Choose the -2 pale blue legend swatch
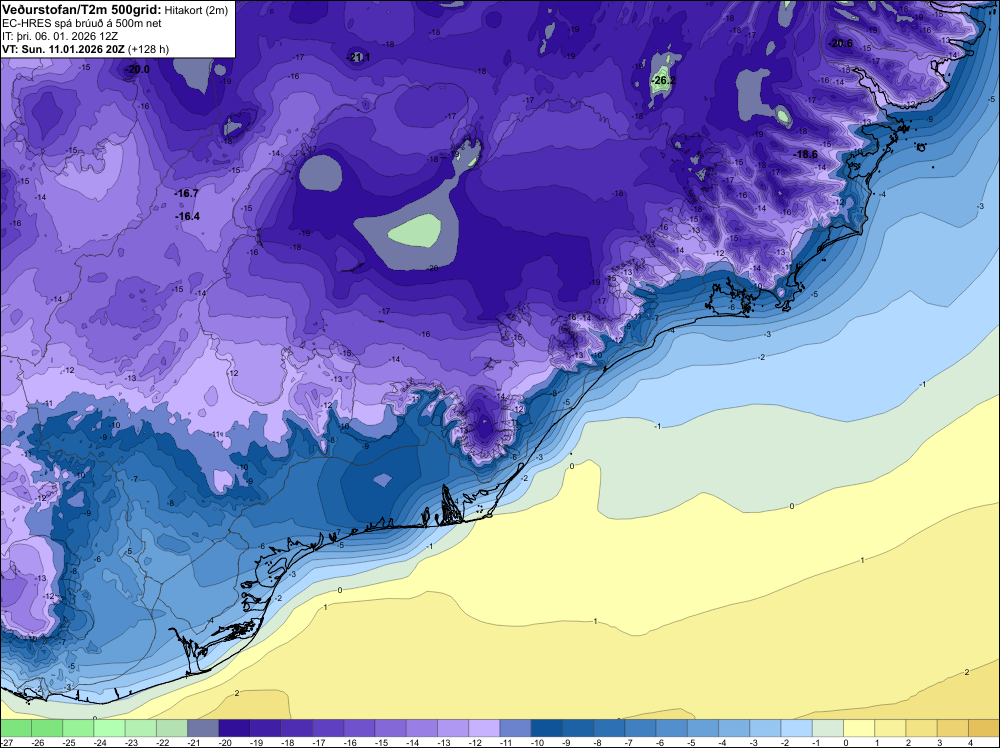The height and width of the screenshot is (748, 1000). (x=797, y=728)
